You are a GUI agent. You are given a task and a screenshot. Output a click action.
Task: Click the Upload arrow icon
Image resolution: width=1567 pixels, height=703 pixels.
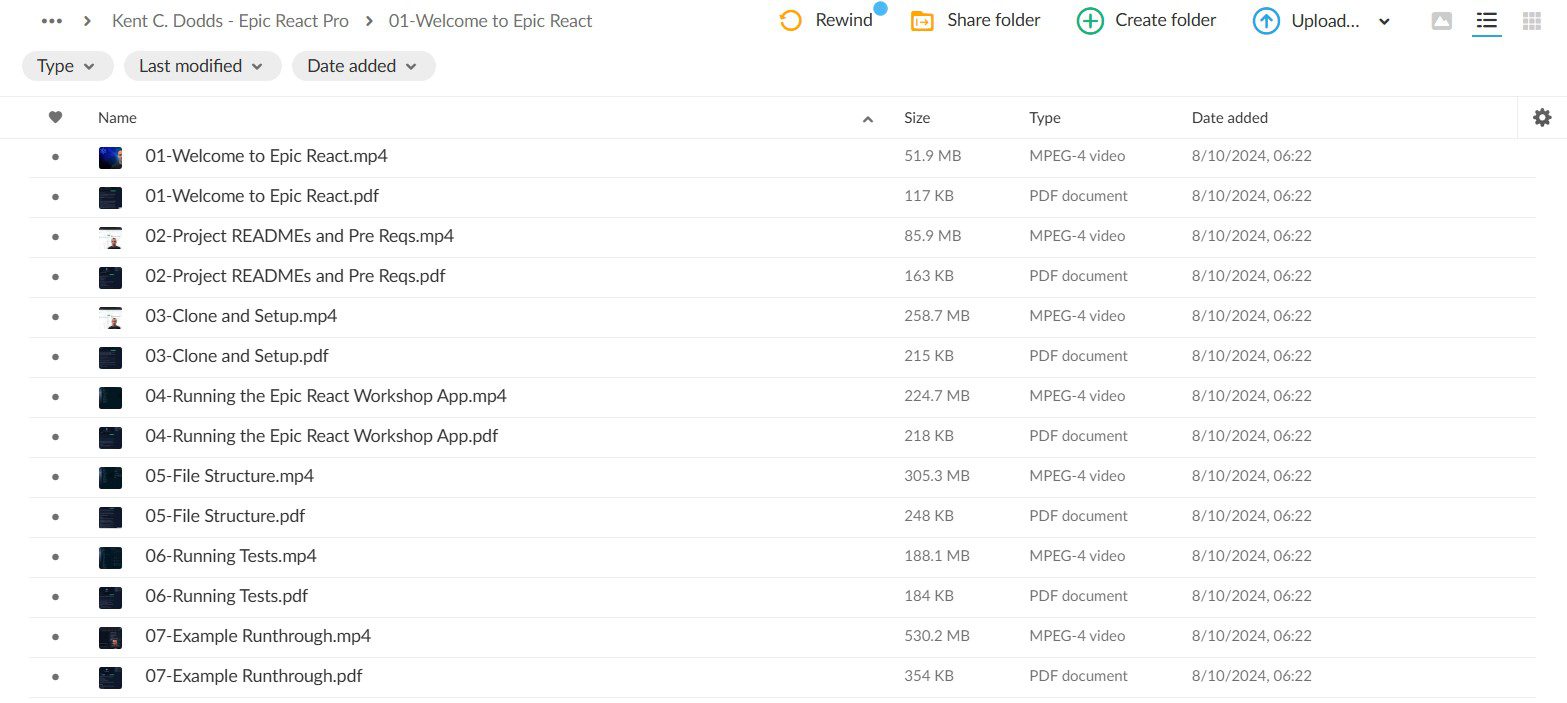tap(1266, 21)
